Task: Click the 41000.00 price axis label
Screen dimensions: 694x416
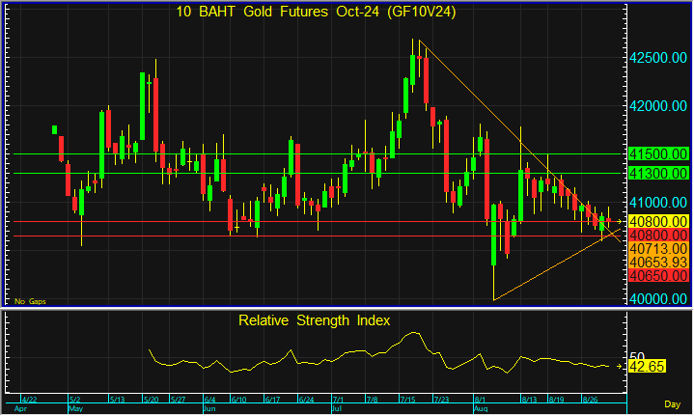Action: point(659,203)
